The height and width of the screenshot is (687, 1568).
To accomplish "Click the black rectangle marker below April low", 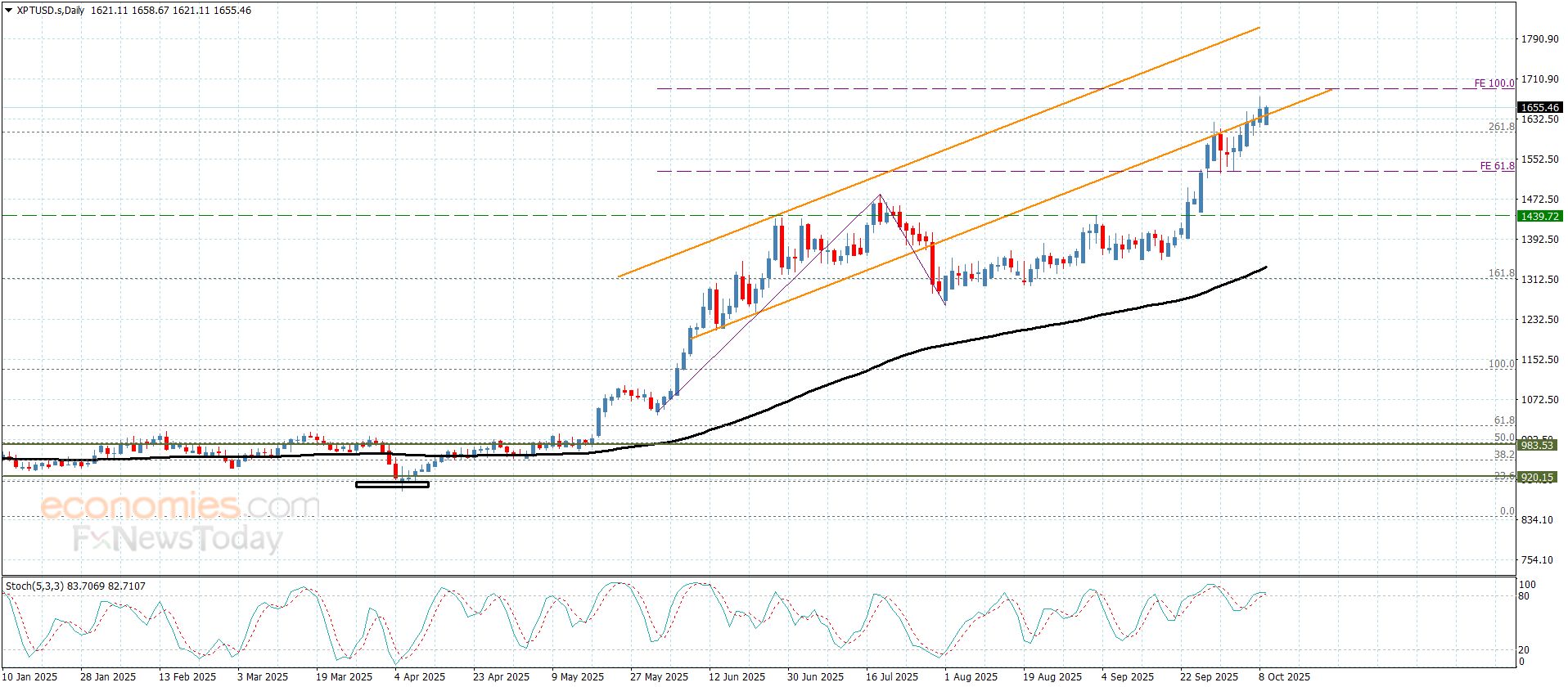I will tap(392, 485).
